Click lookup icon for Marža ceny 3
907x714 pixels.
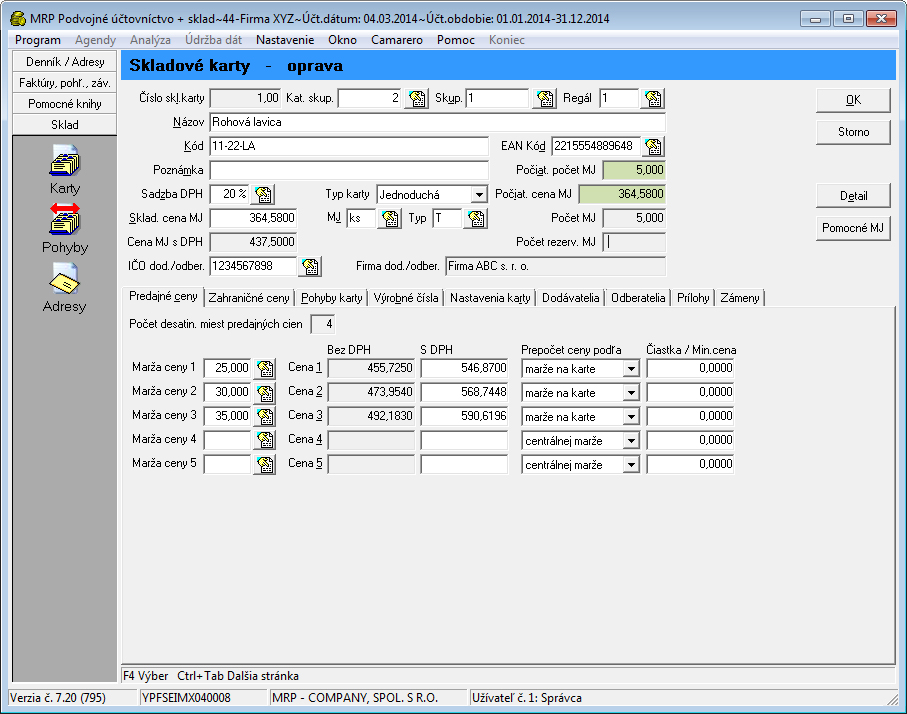pyautogui.click(x=265, y=416)
